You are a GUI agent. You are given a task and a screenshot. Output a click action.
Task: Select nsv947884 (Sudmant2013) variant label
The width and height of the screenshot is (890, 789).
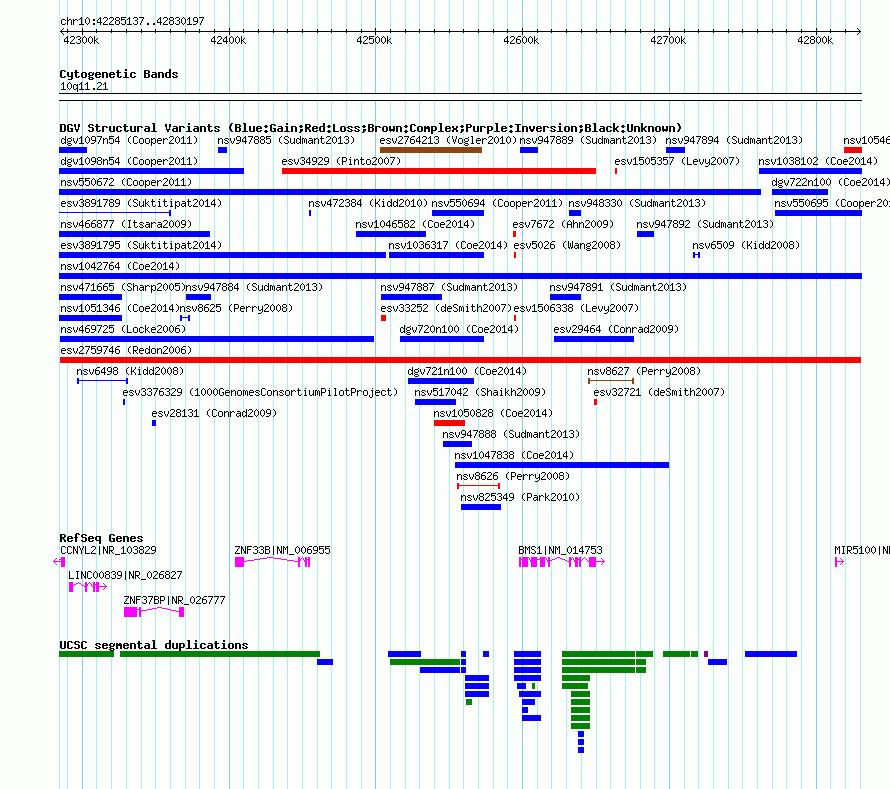click(x=254, y=287)
